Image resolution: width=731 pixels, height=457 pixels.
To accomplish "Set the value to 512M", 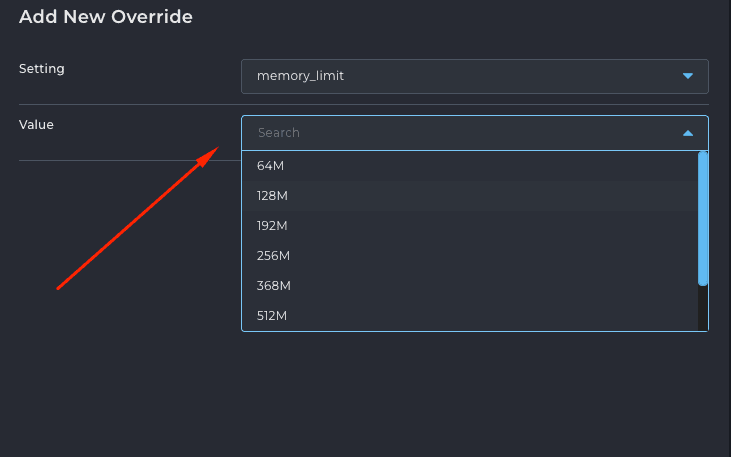I will pyautogui.click(x=469, y=316).
